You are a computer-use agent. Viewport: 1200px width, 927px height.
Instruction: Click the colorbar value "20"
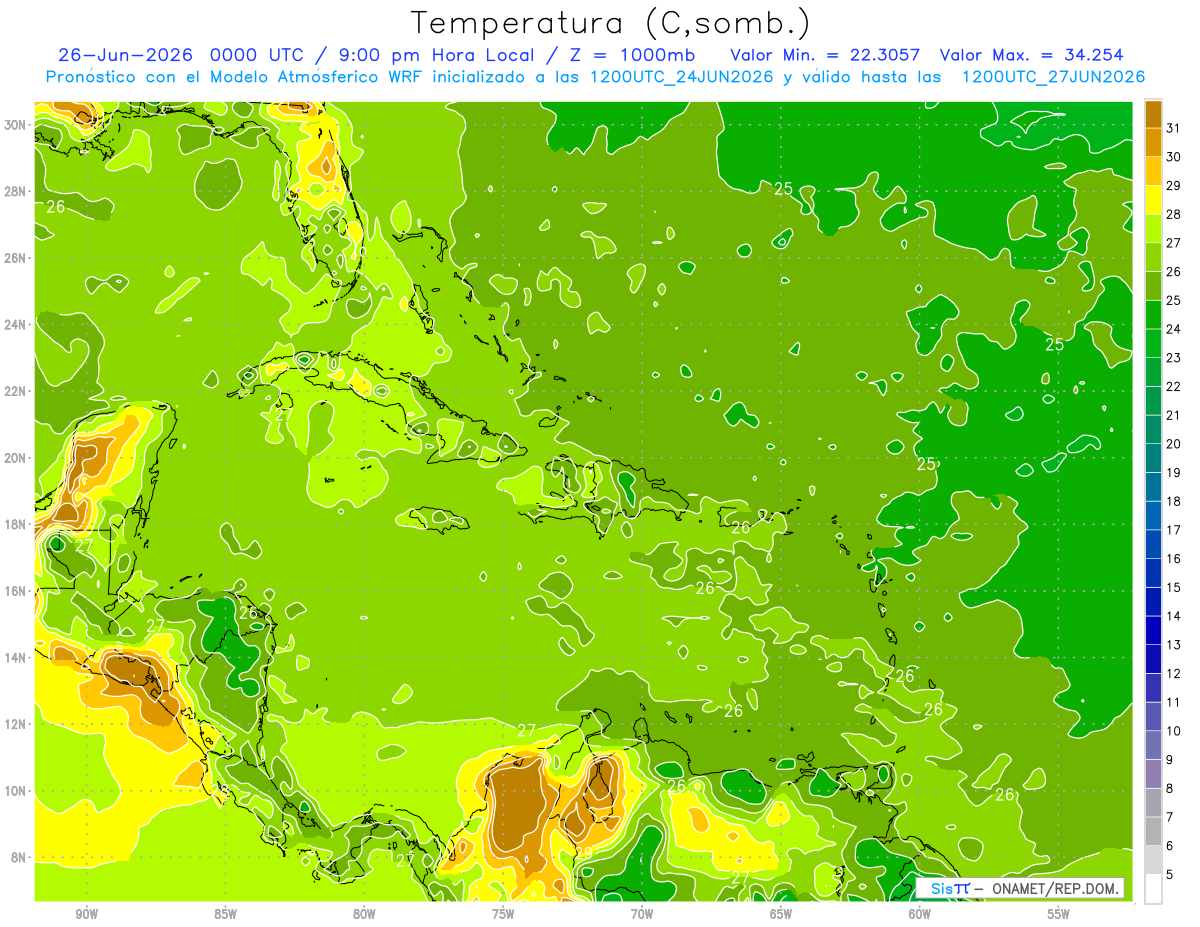pos(1174,443)
